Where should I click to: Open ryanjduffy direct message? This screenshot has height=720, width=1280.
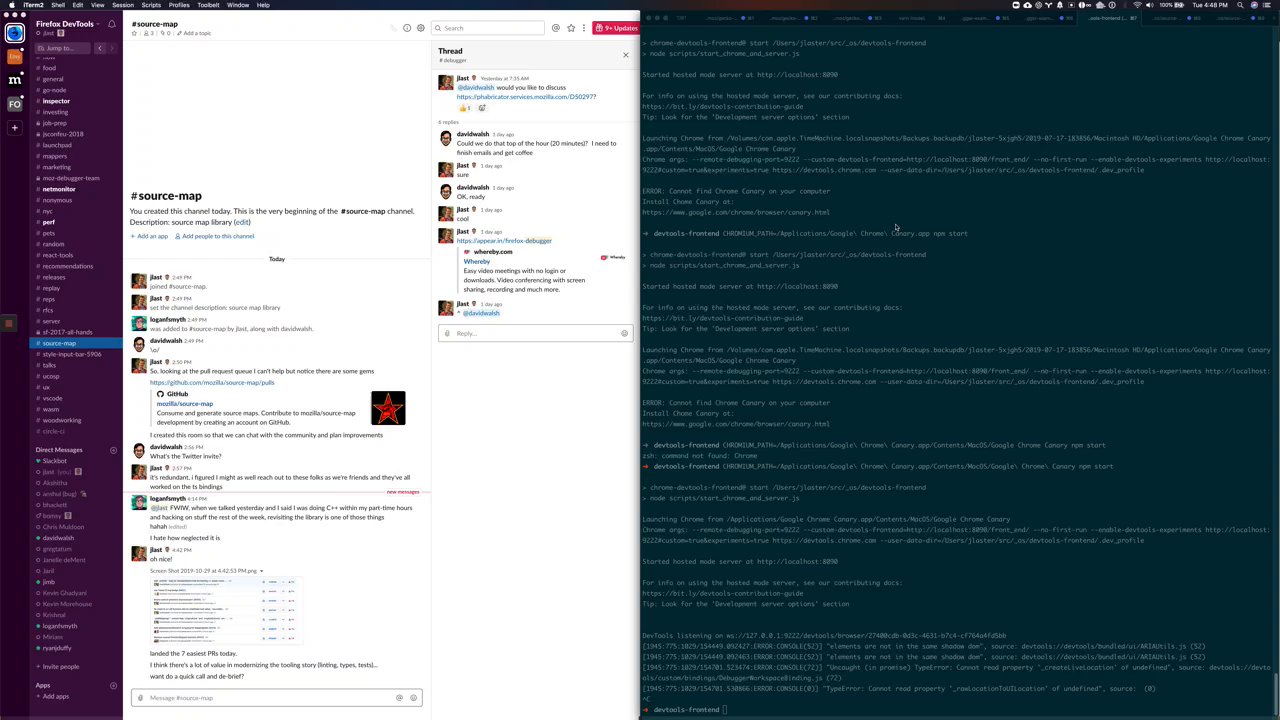coord(56,648)
